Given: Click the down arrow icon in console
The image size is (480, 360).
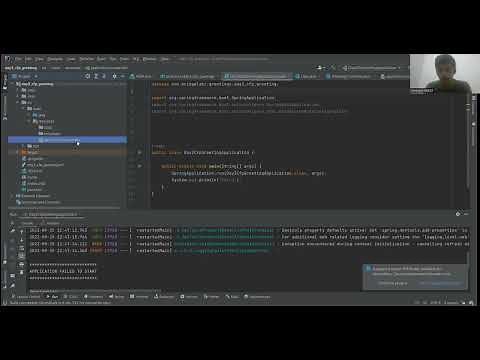Looking at the screenshot, I should coord(22,240).
